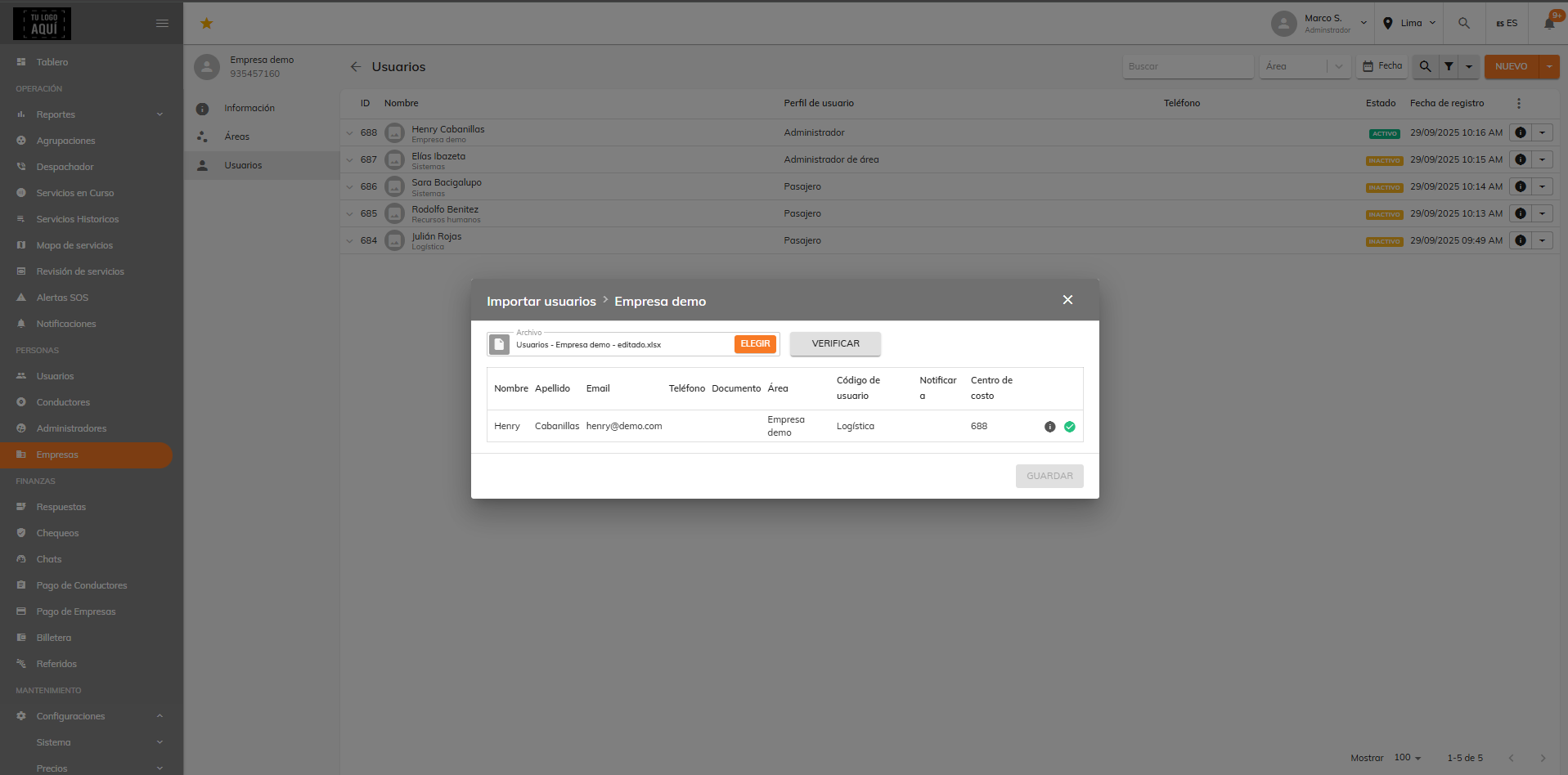Open the notifications bell
The width and height of the screenshot is (1568, 775).
coord(1549,23)
